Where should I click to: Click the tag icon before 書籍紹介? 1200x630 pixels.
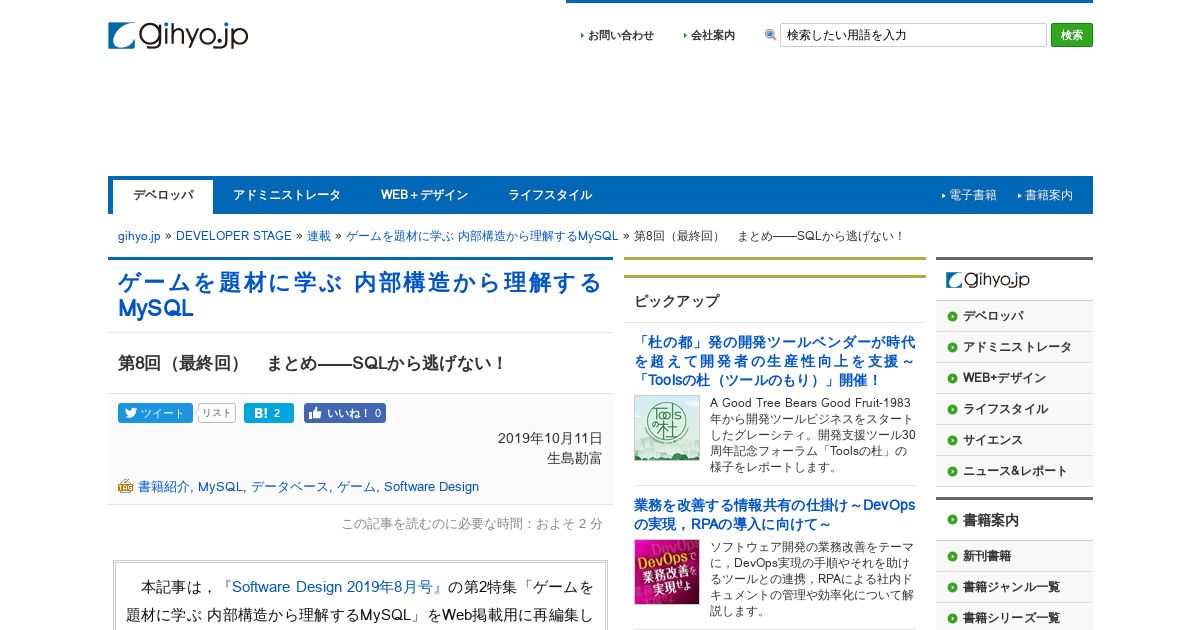[126, 487]
